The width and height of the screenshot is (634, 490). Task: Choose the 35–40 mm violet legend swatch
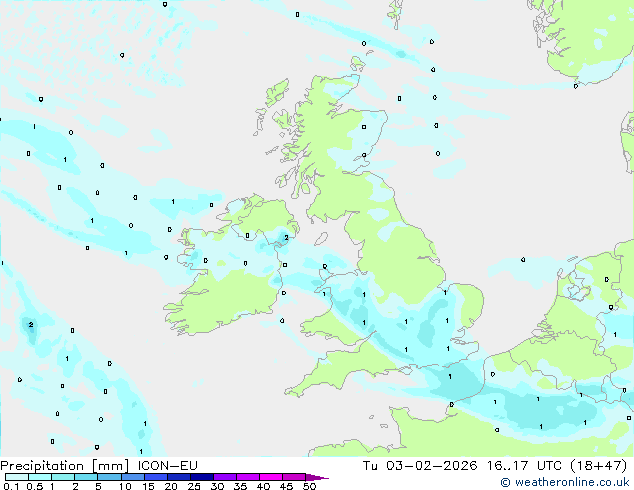(x=247, y=477)
